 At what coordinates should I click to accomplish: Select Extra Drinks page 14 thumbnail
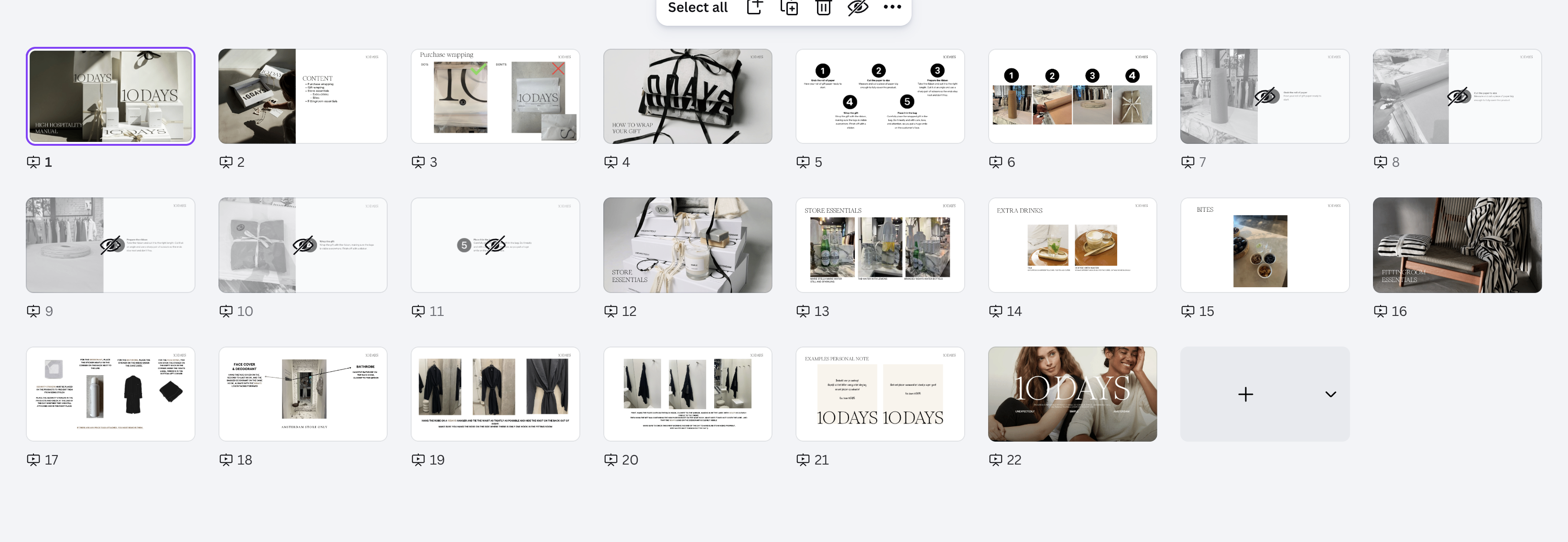(x=1072, y=245)
